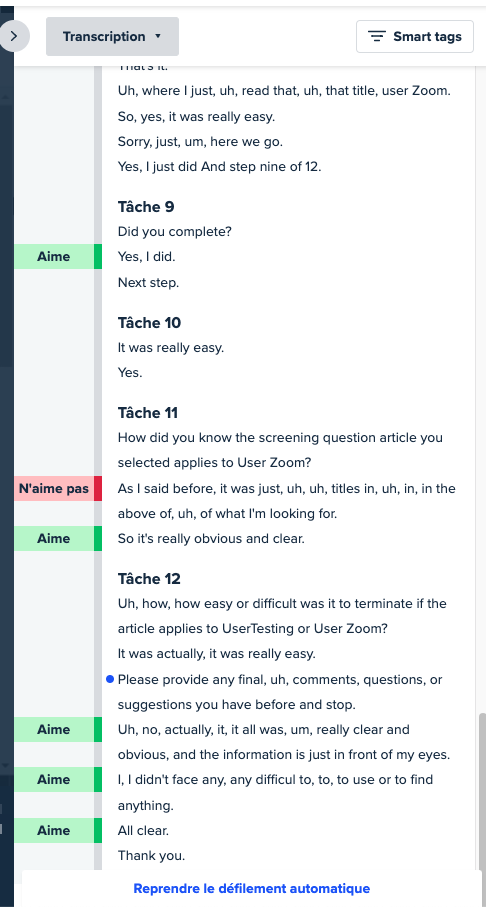Click the line 'Did you complete?' in Tâche 9
486x907 pixels.
pos(175,231)
